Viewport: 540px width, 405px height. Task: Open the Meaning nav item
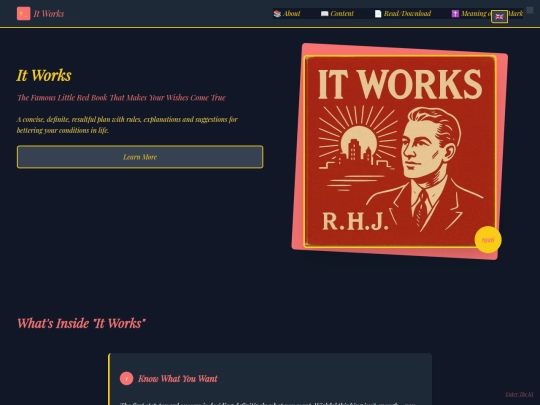click(x=470, y=13)
